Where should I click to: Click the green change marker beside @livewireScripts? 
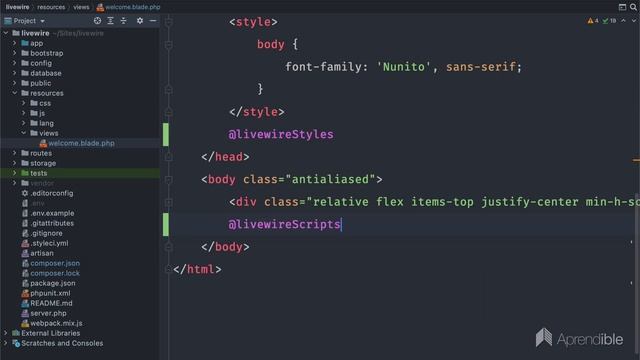[165, 224]
